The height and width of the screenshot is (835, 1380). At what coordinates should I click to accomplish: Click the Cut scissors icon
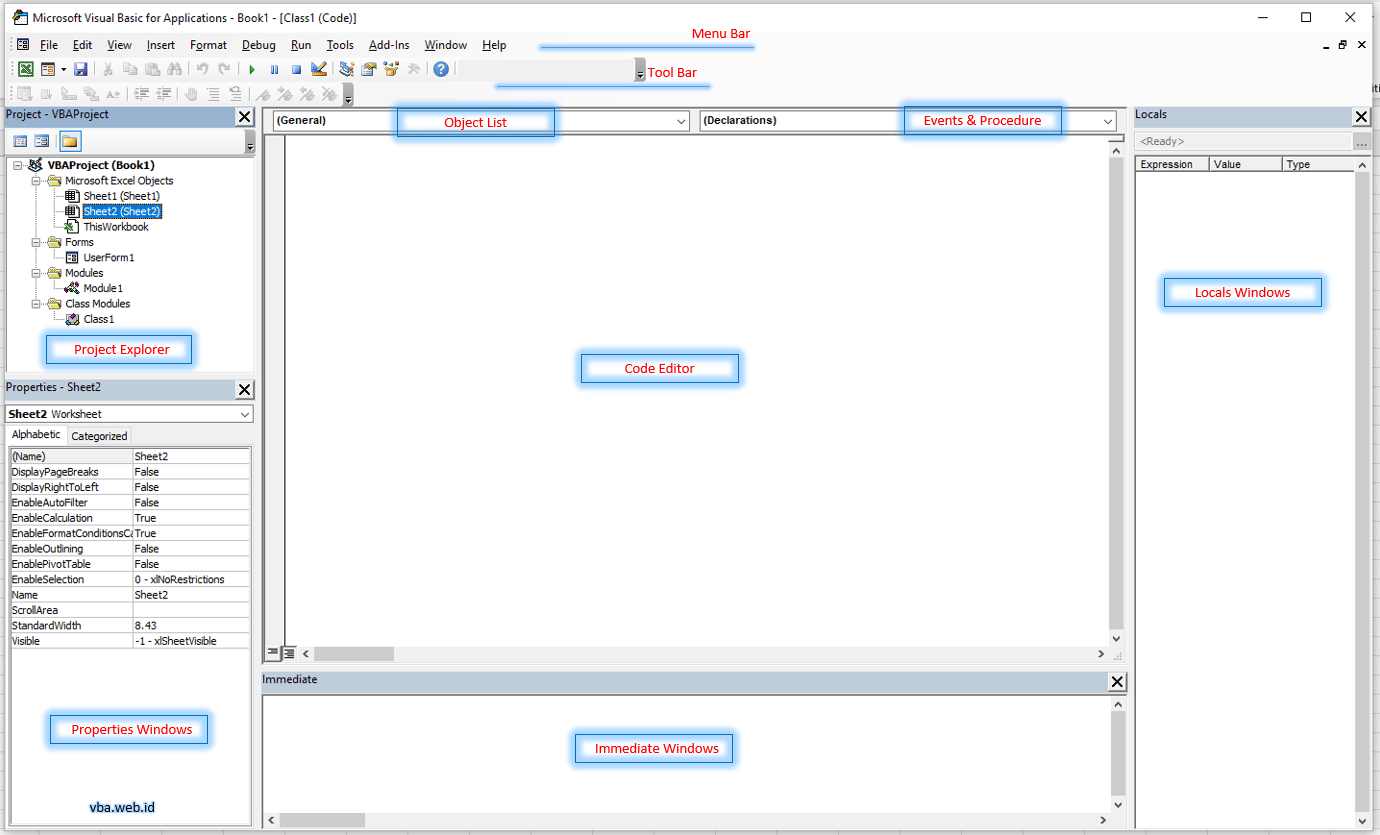108,69
